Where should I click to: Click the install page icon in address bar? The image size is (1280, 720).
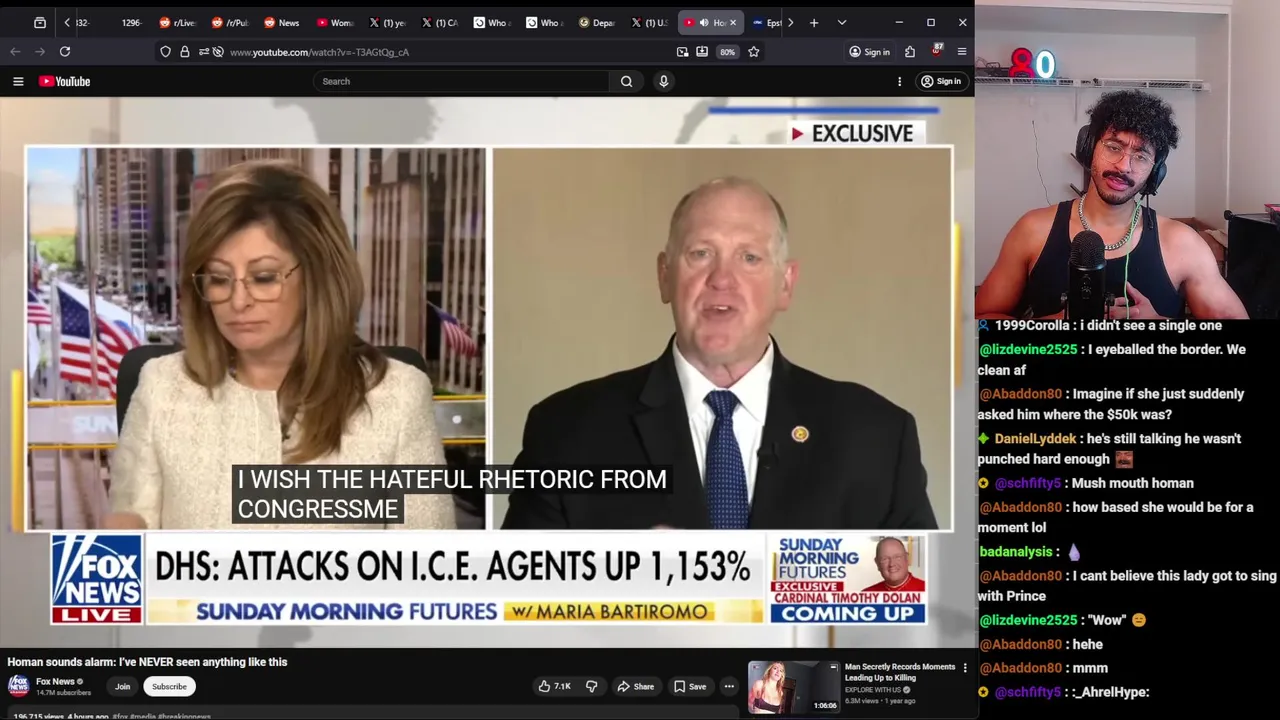(702, 52)
